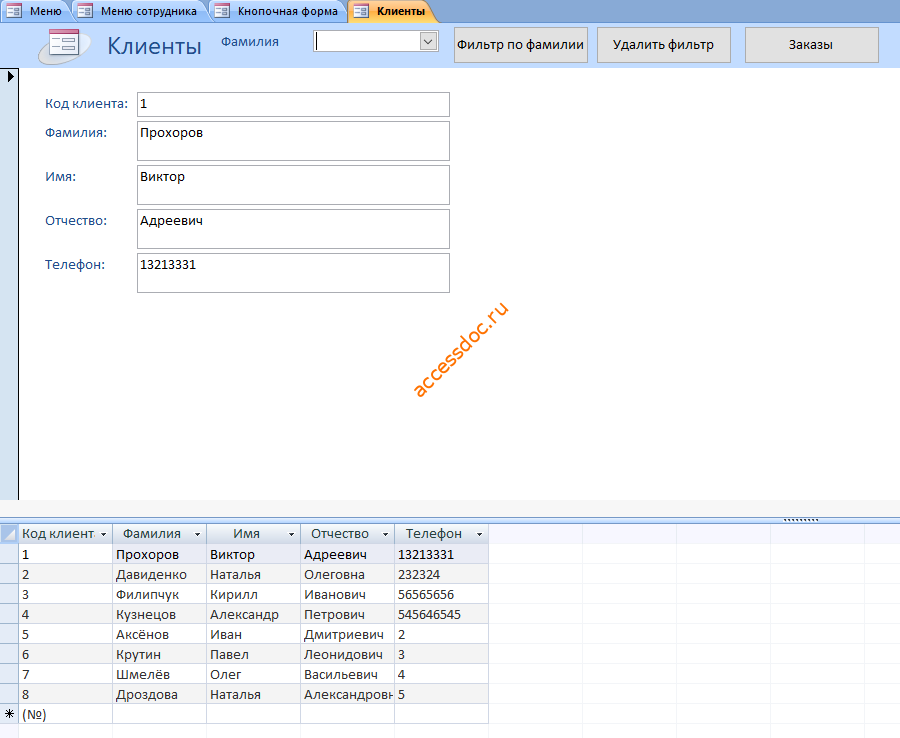Click the new record asterisk row selector
Viewport: 900px width, 738px height.
pyautogui.click(x=9, y=714)
